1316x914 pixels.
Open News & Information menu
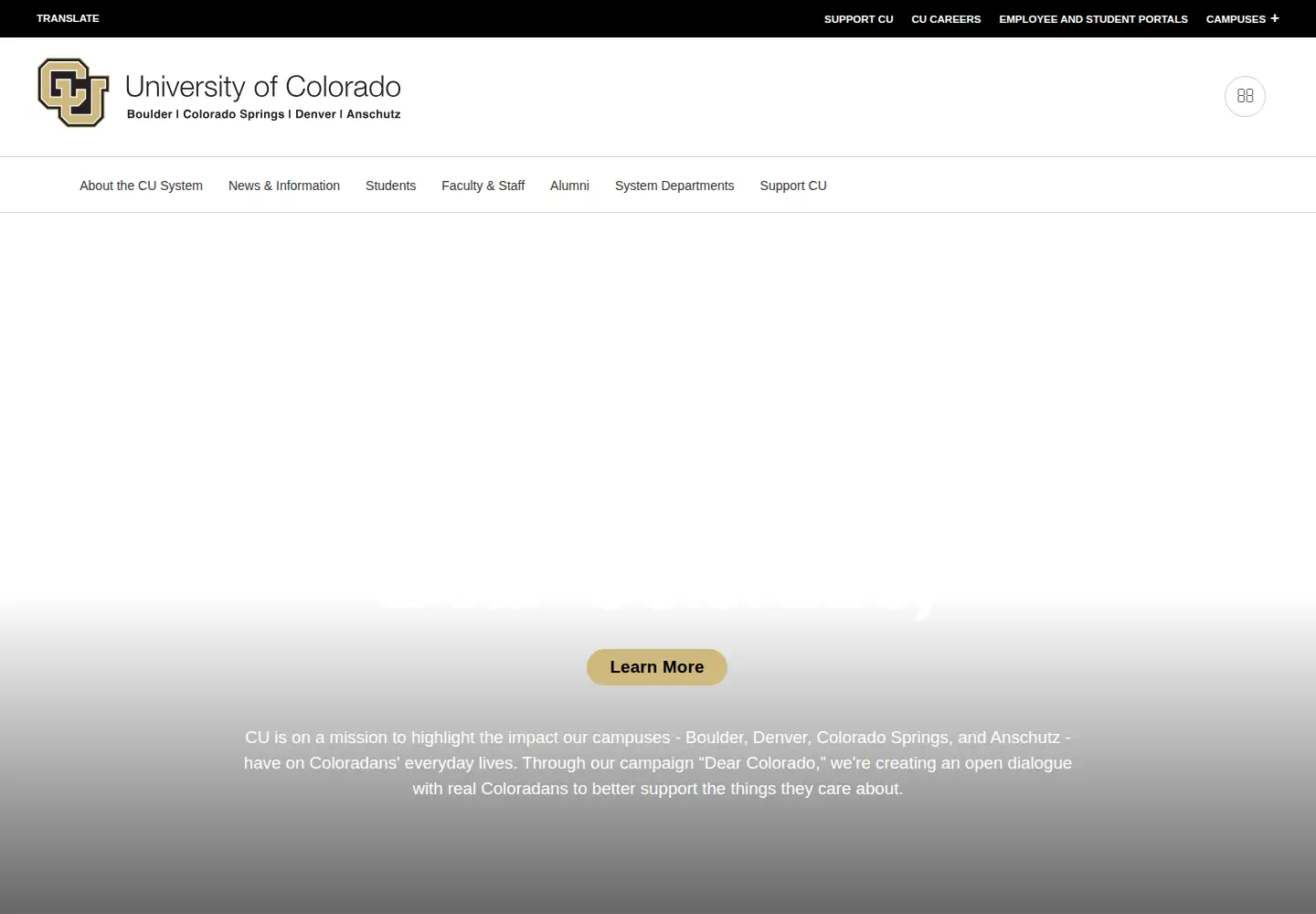(284, 186)
